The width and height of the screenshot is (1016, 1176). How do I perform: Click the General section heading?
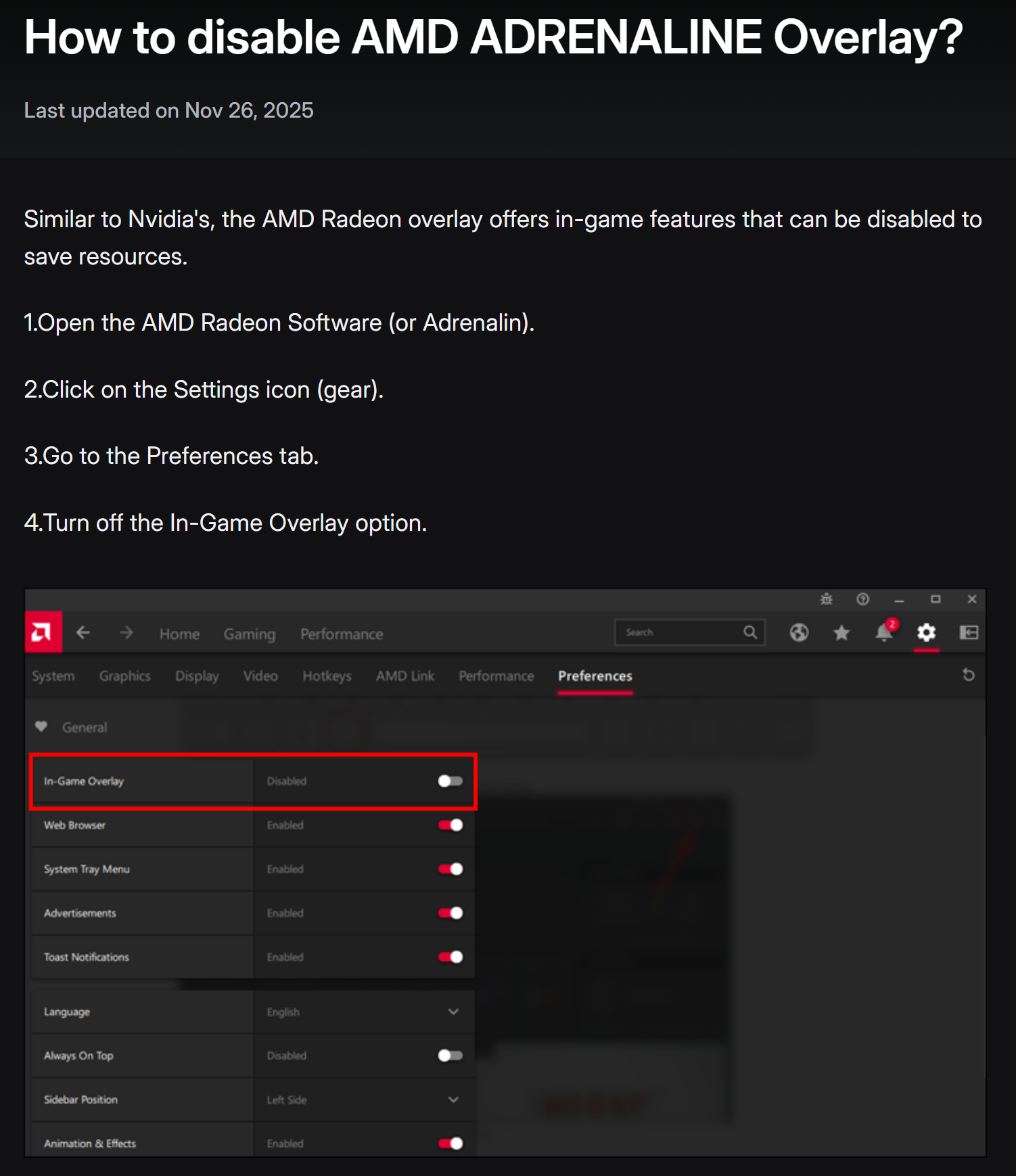pyautogui.click(x=85, y=727)
